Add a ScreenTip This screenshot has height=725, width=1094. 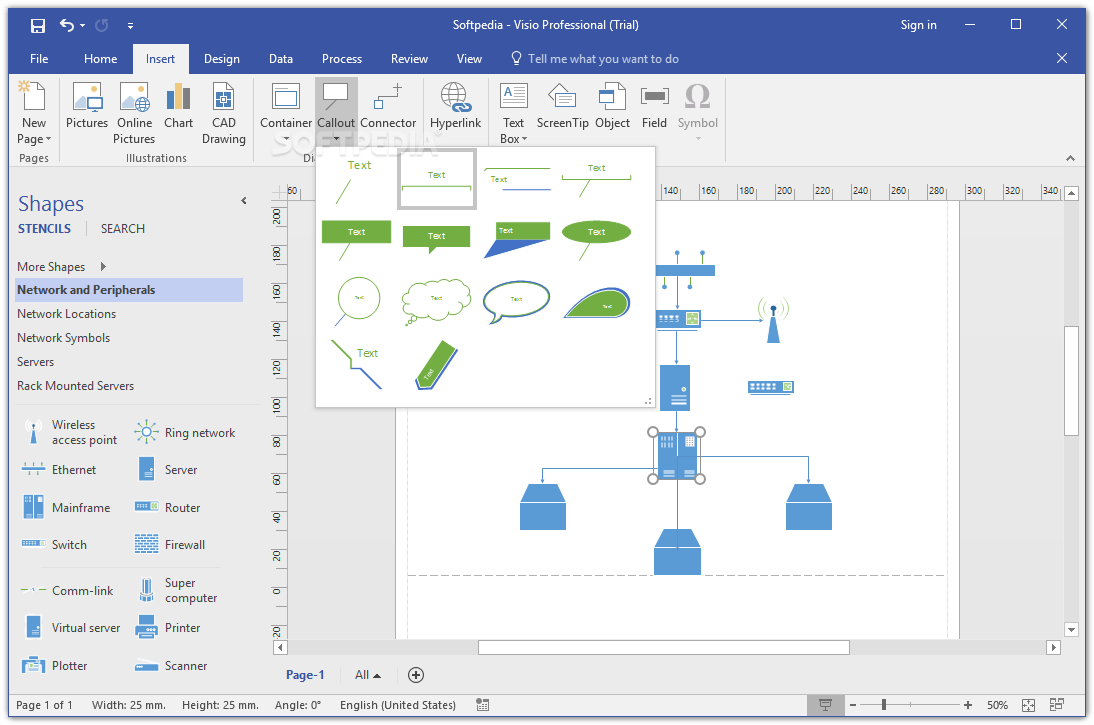coord(562,105)
